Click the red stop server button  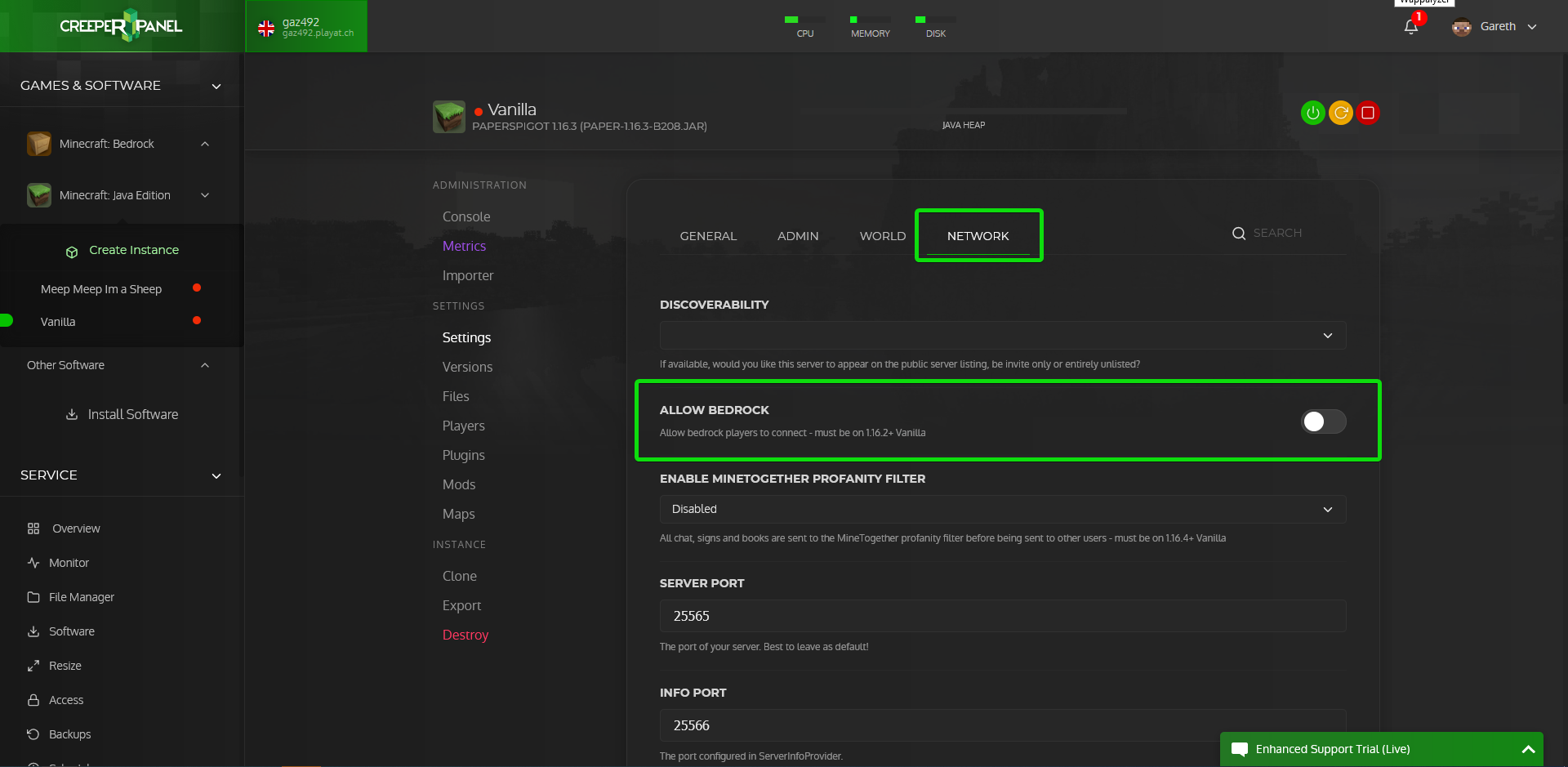(x=1368, y=113)
